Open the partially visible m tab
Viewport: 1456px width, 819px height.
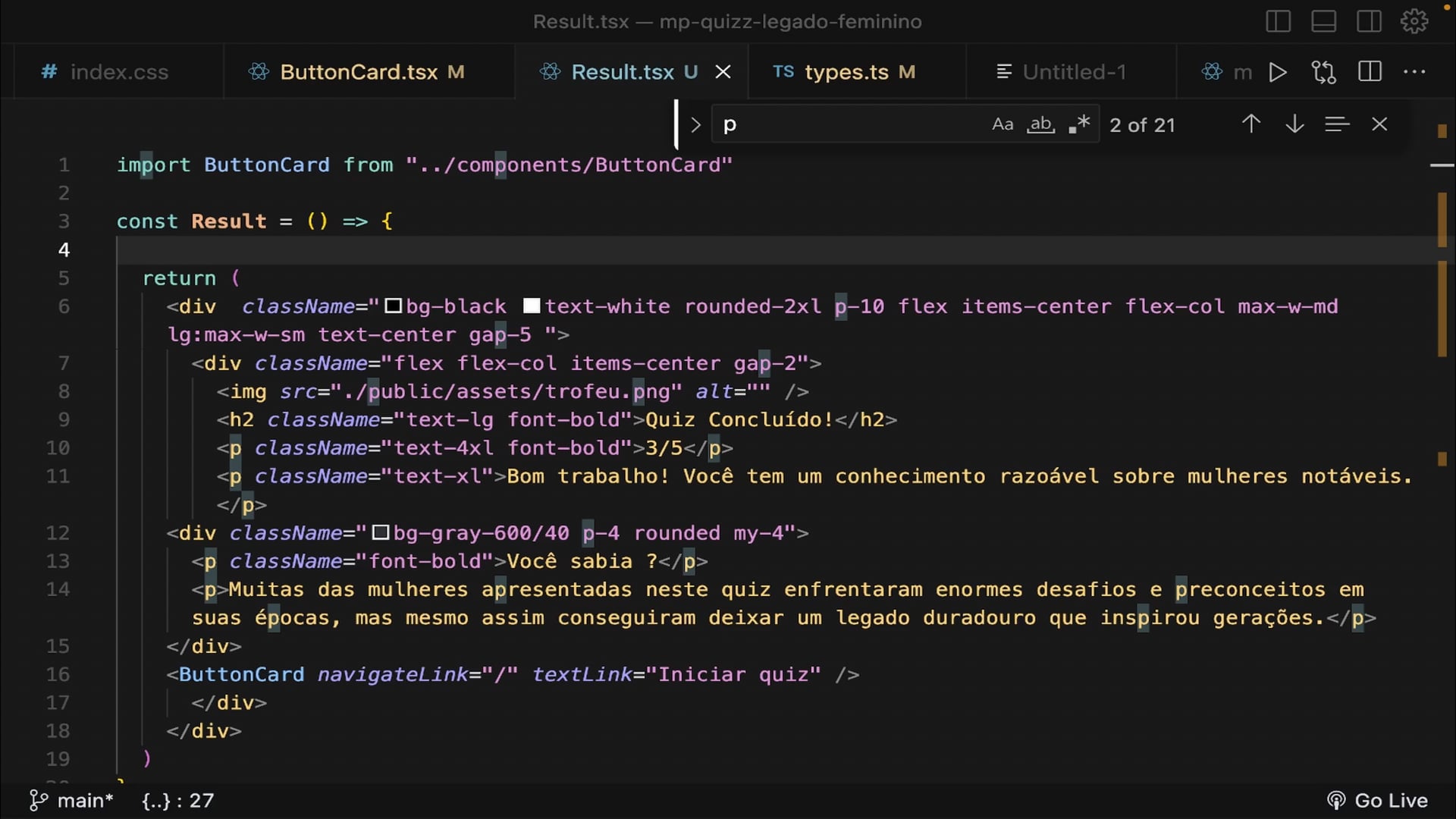coord(1227,72)
